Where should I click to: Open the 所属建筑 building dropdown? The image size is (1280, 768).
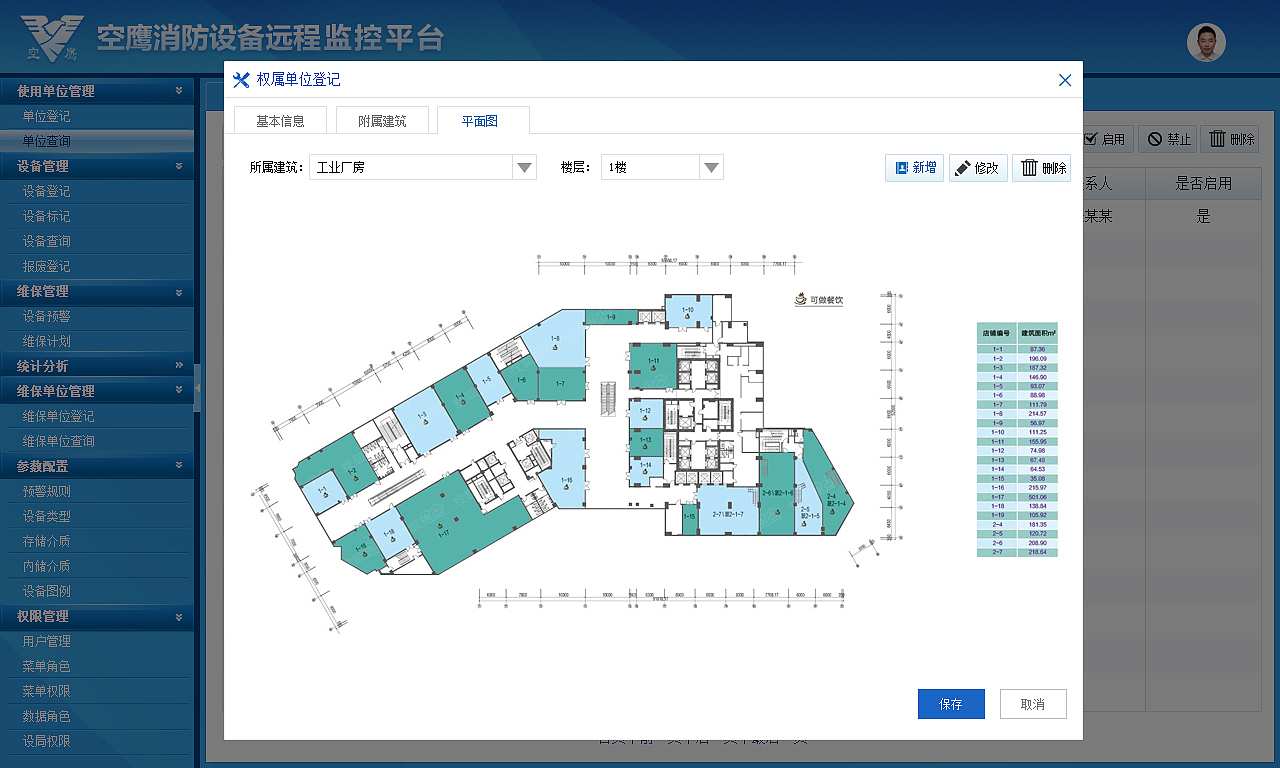point(524,167)
